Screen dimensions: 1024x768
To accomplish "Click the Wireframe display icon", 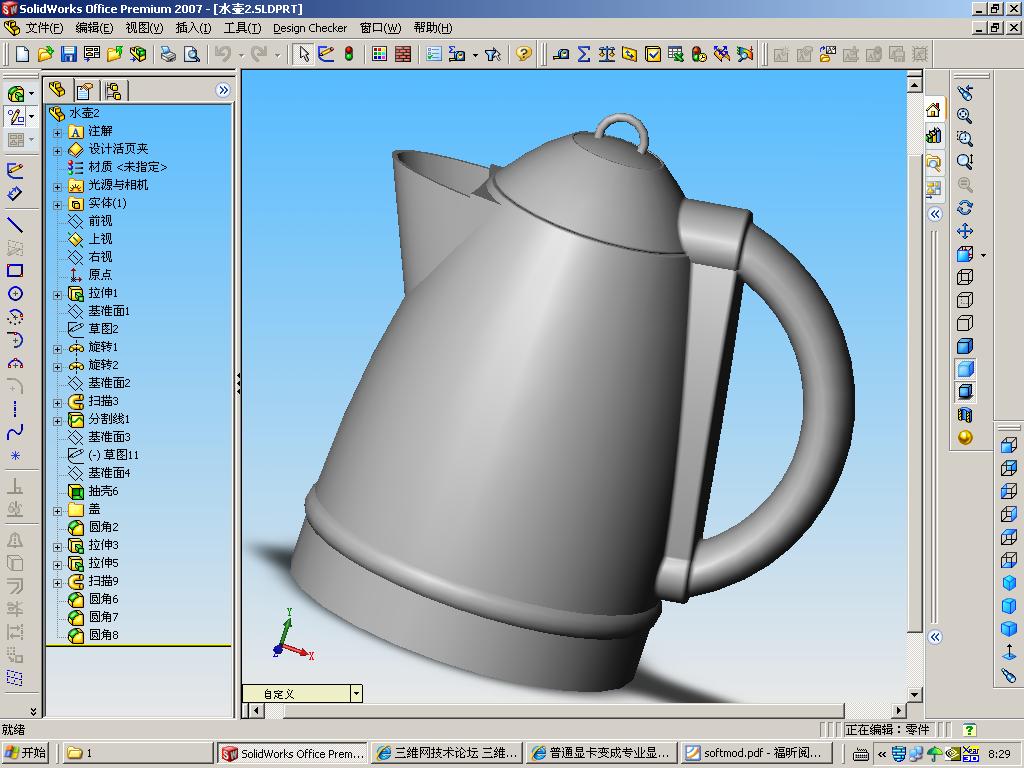I will pyautogui.click(x=965, y=277).
